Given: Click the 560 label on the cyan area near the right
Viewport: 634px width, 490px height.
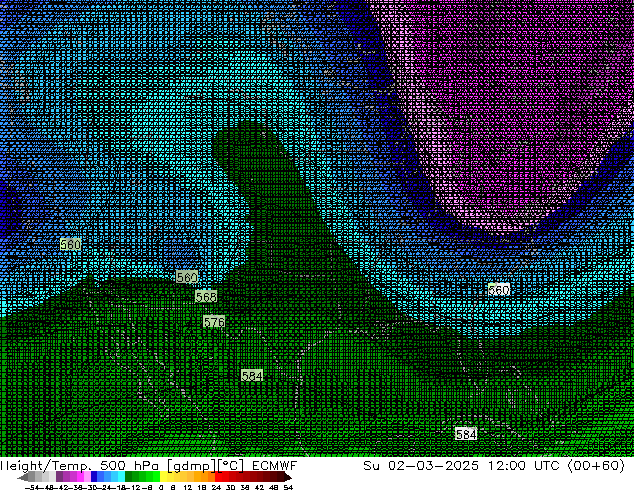Looking at the screenshot, I should 499,289.
